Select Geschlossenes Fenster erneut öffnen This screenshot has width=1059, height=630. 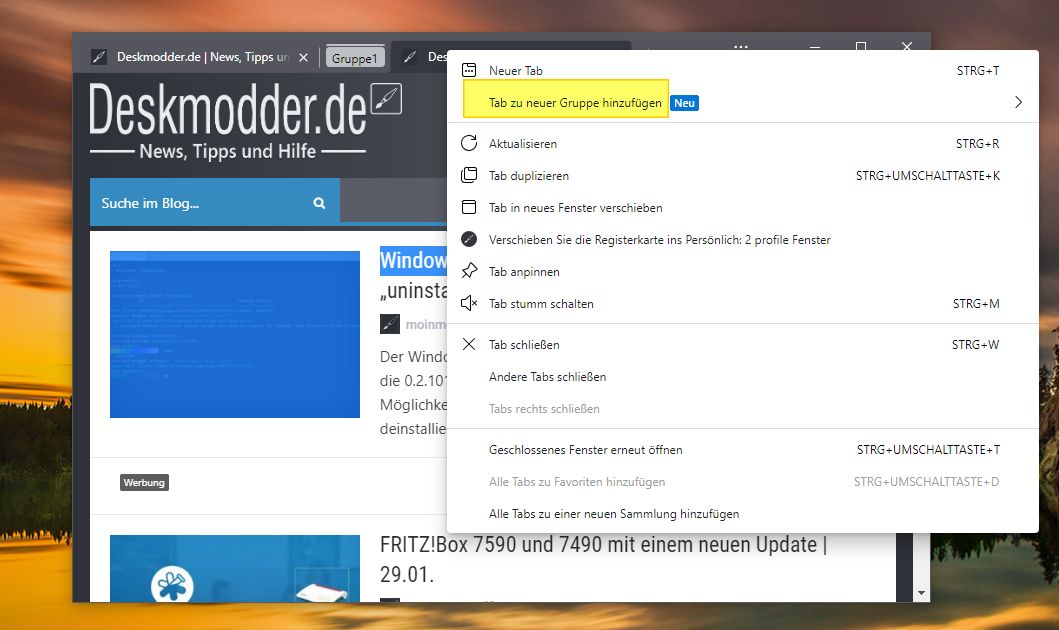click(743, 450)
